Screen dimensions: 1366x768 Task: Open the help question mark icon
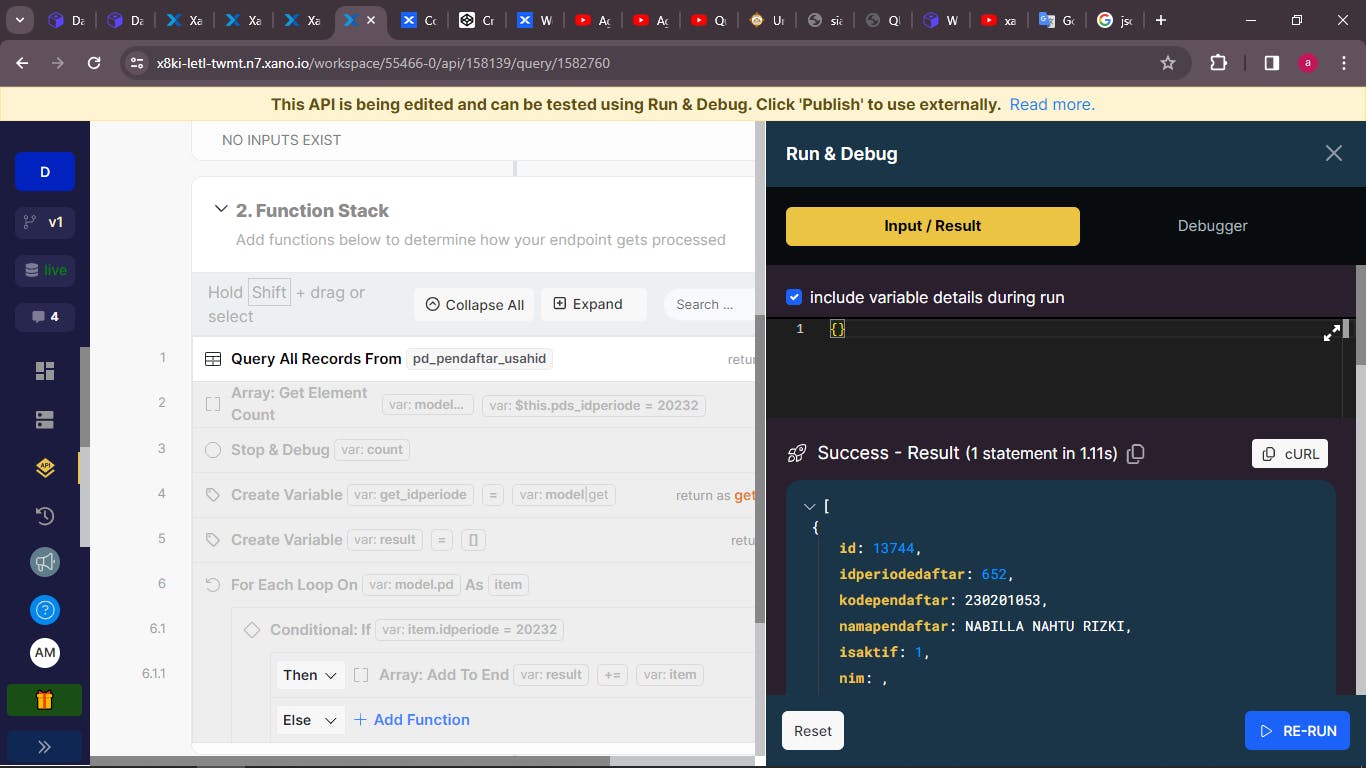point(45,609)
